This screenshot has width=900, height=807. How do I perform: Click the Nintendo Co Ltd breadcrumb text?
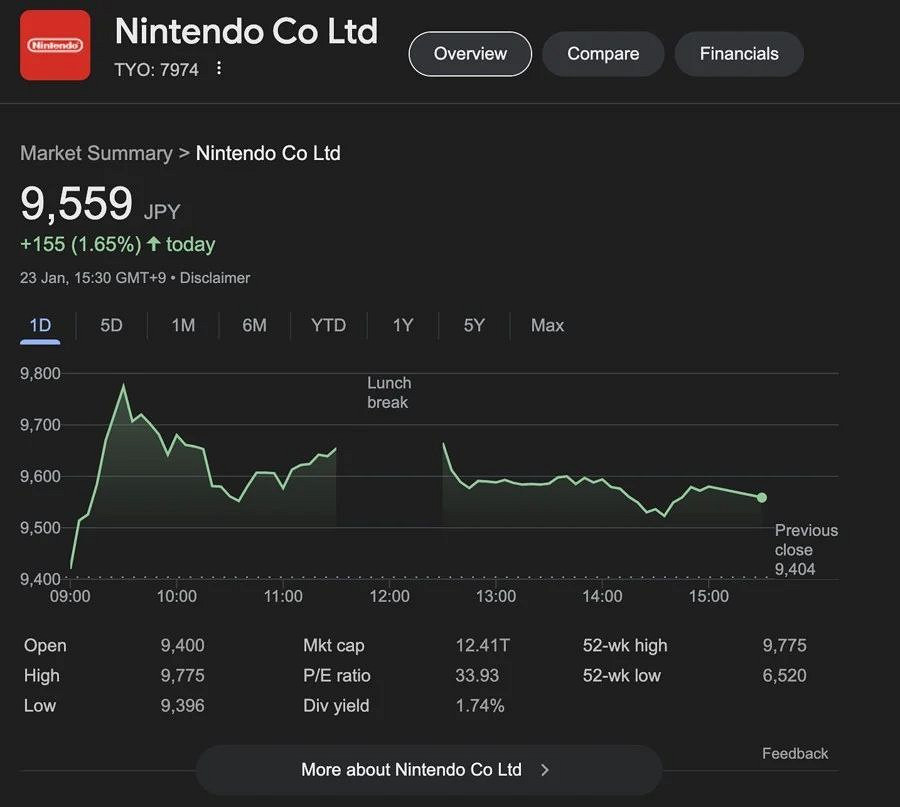pyautogui.click(x=268, y=153)
